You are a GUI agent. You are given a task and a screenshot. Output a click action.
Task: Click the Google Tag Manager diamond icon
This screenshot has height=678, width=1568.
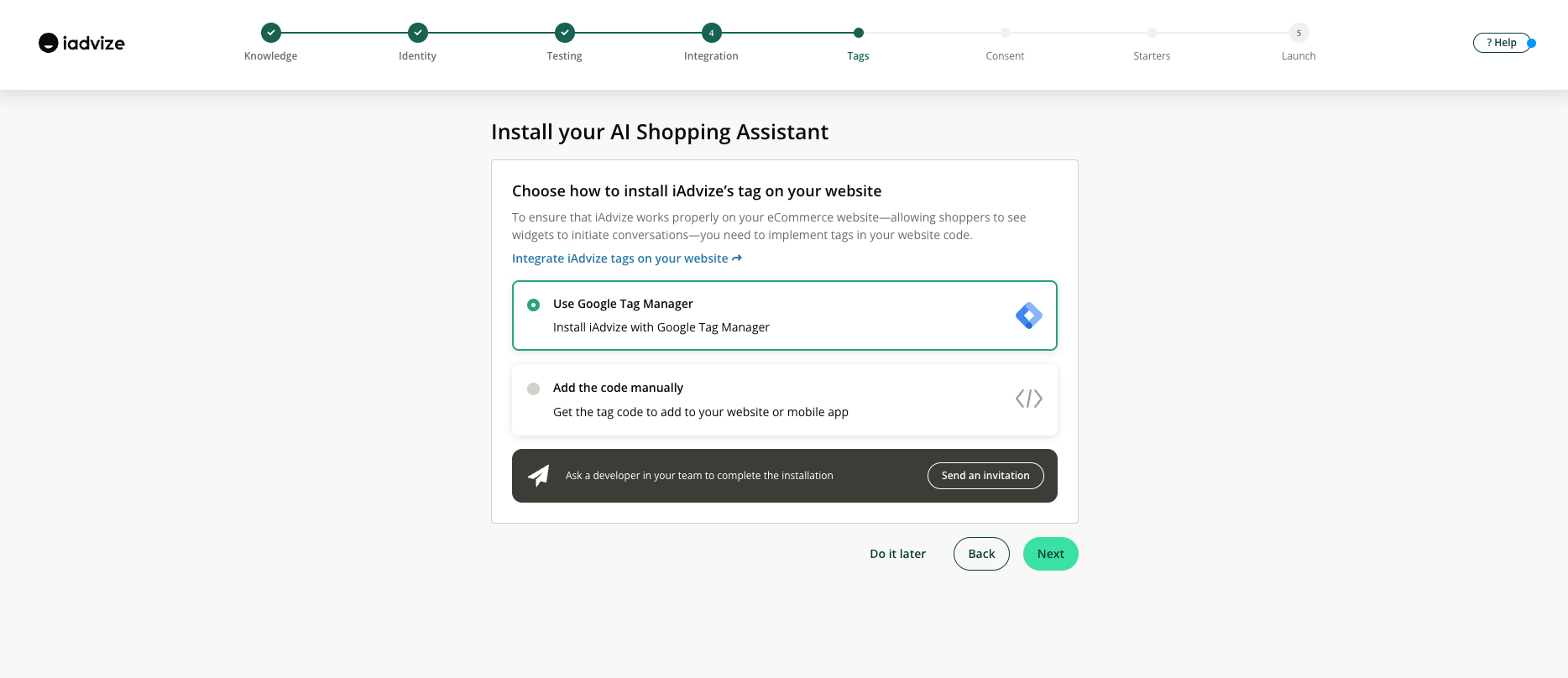tap(1028, 316)
